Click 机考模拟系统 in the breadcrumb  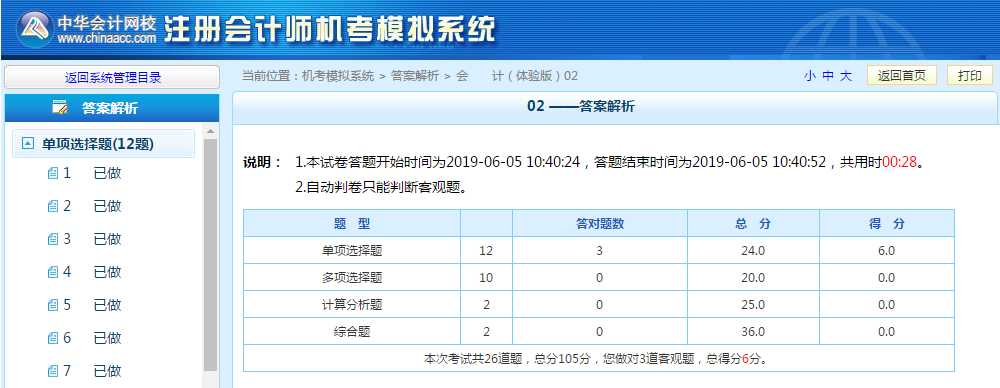pos(337,76)
